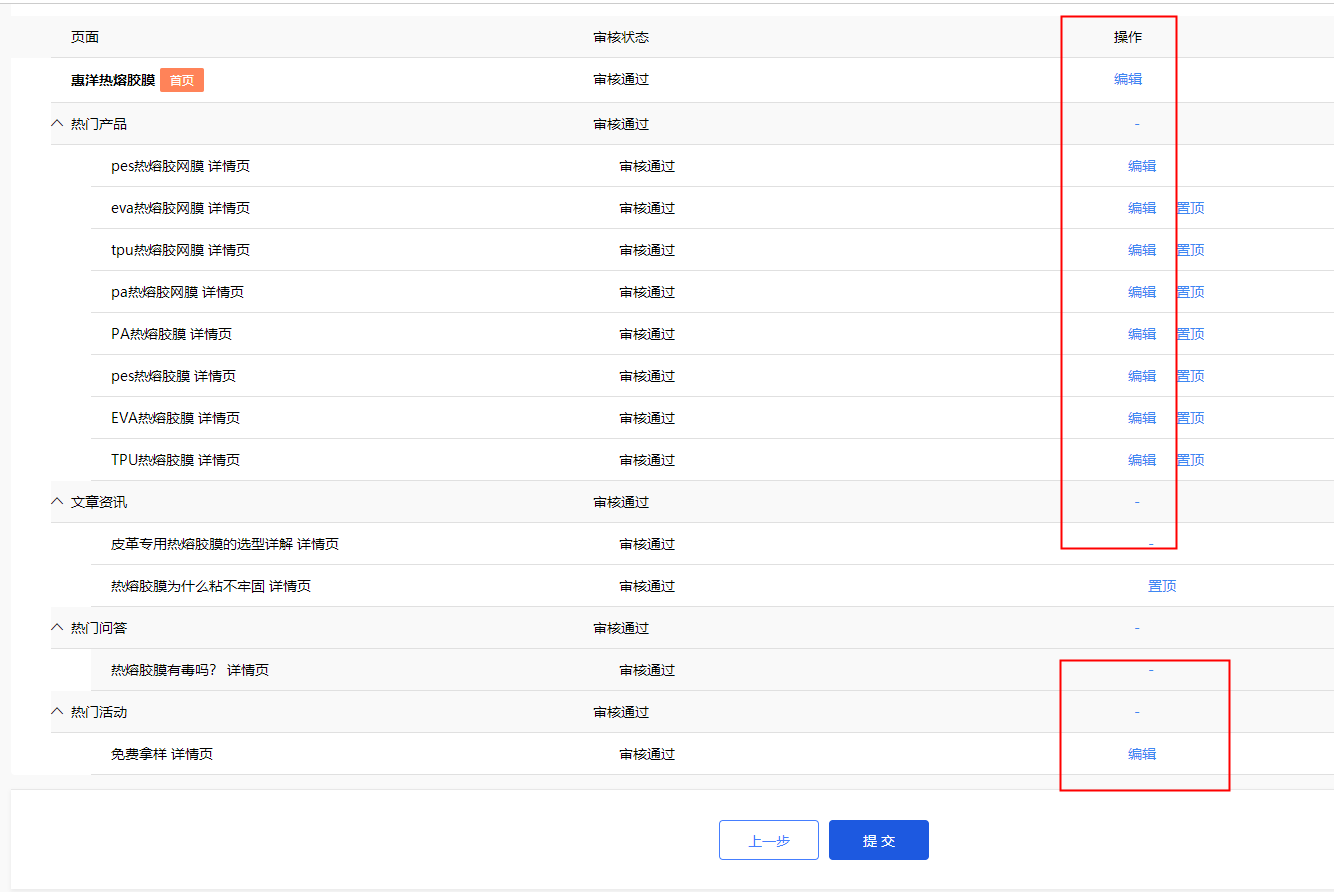Viewport: 1334px width, 892px height.
Task: Collapse the 热门问答 section
Action: (57, 628)
